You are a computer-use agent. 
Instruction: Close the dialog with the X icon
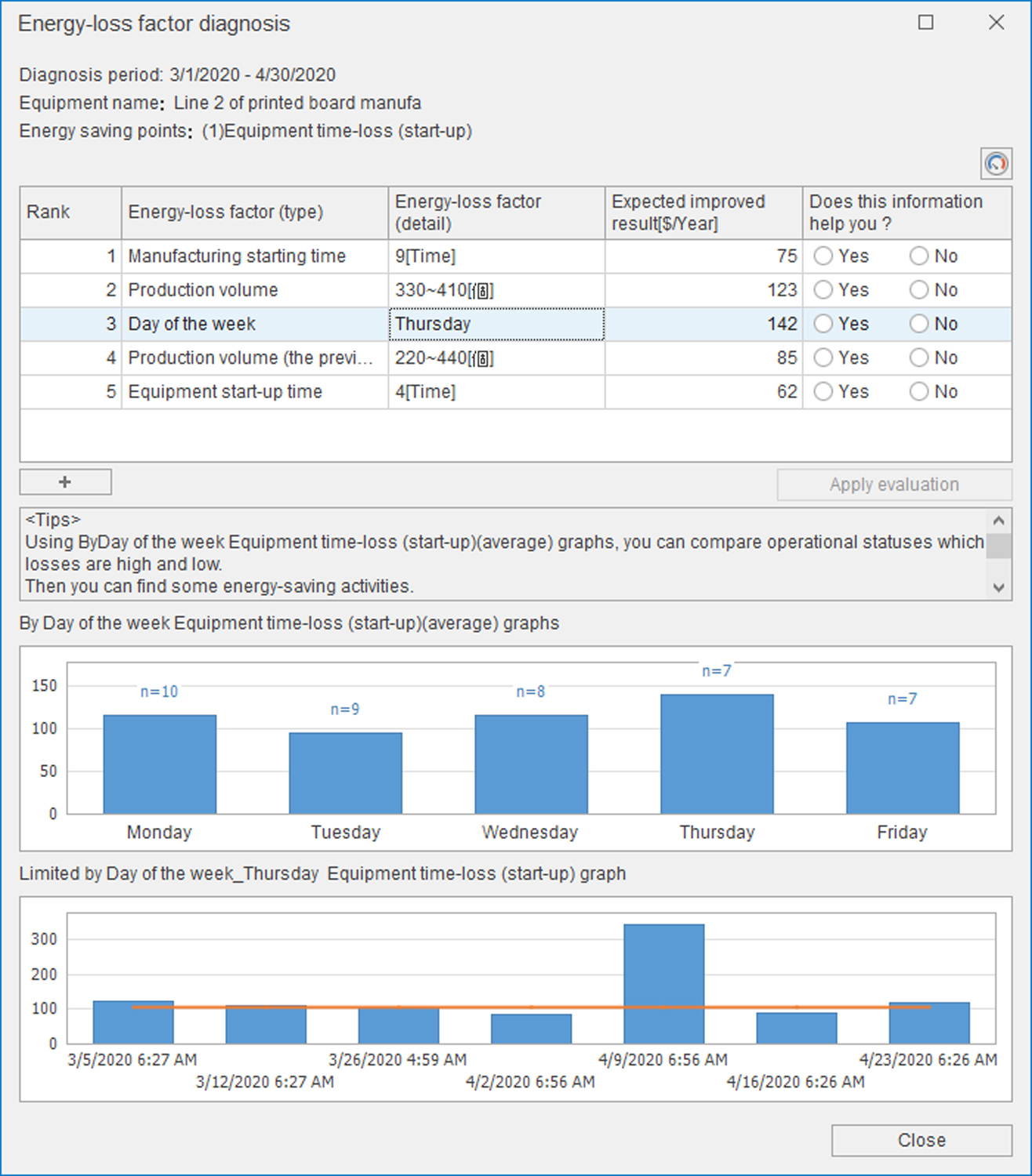pyautogui.click(x=996, y=23)
